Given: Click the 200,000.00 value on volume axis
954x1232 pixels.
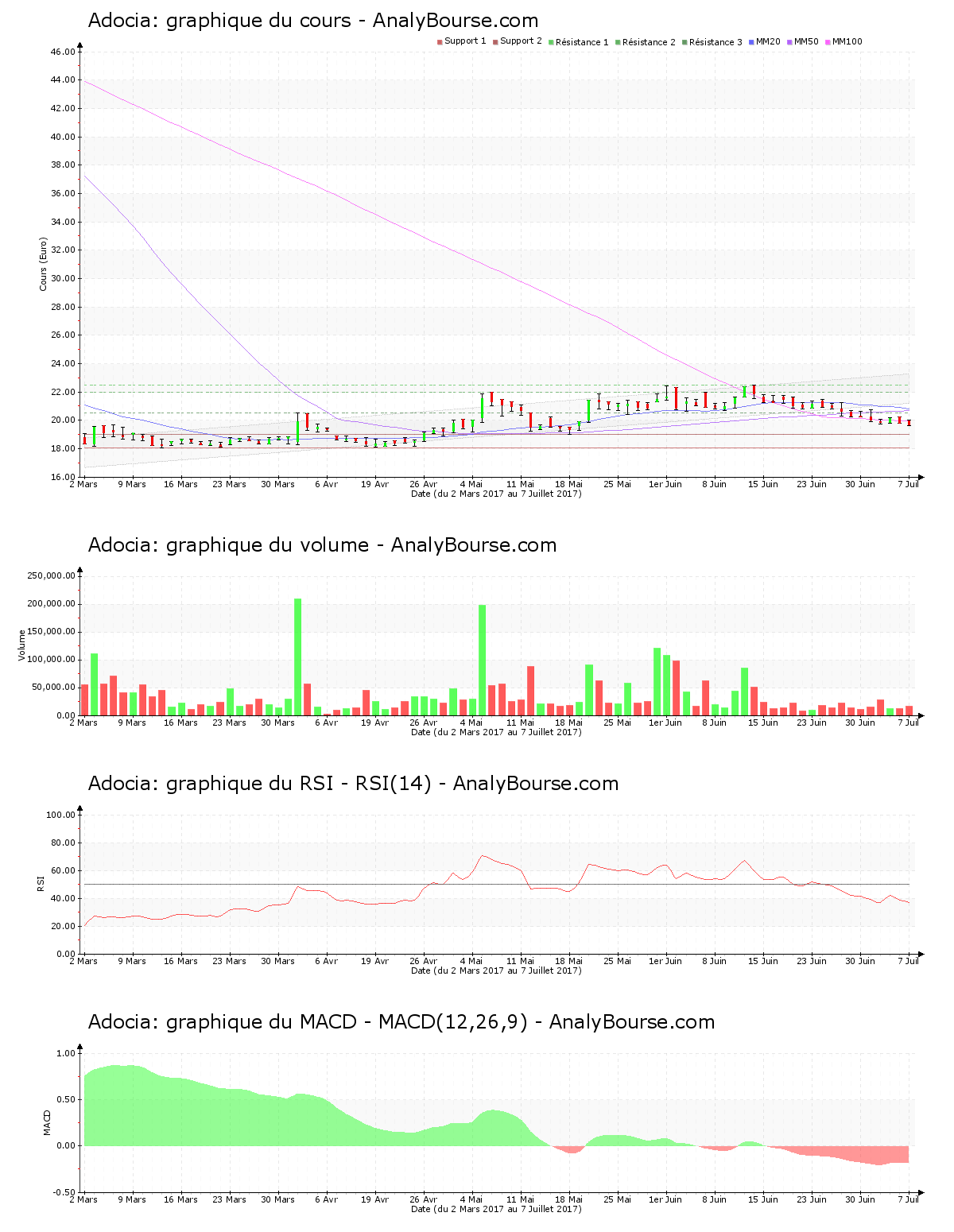Looking at the screenshot, I should pos(52,604).
